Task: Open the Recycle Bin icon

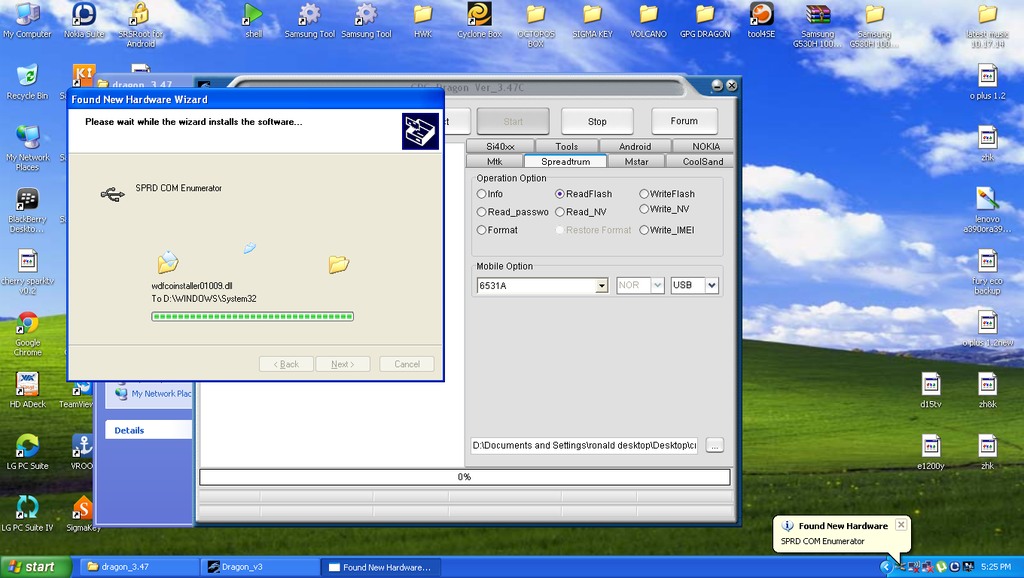Action: click(x=27, y=77)
